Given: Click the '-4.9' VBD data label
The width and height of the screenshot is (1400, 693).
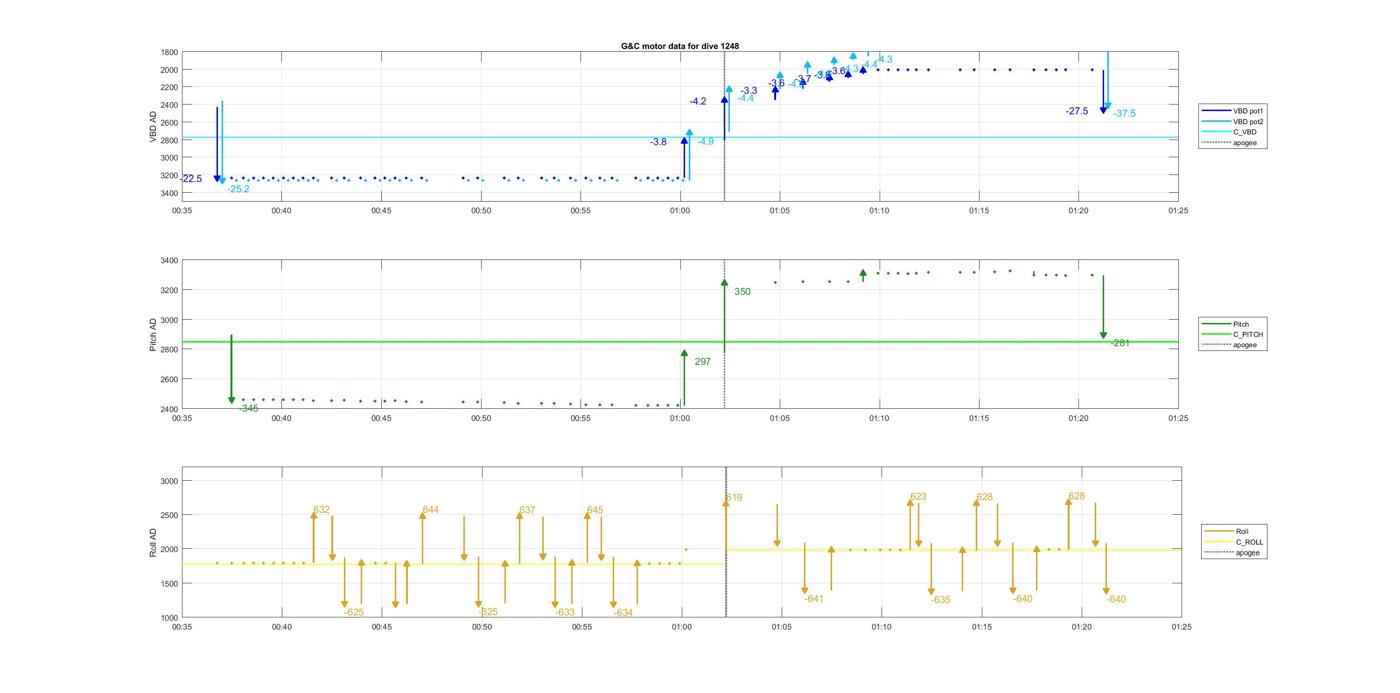Looking at the screenshot, I should coord(706,142).
